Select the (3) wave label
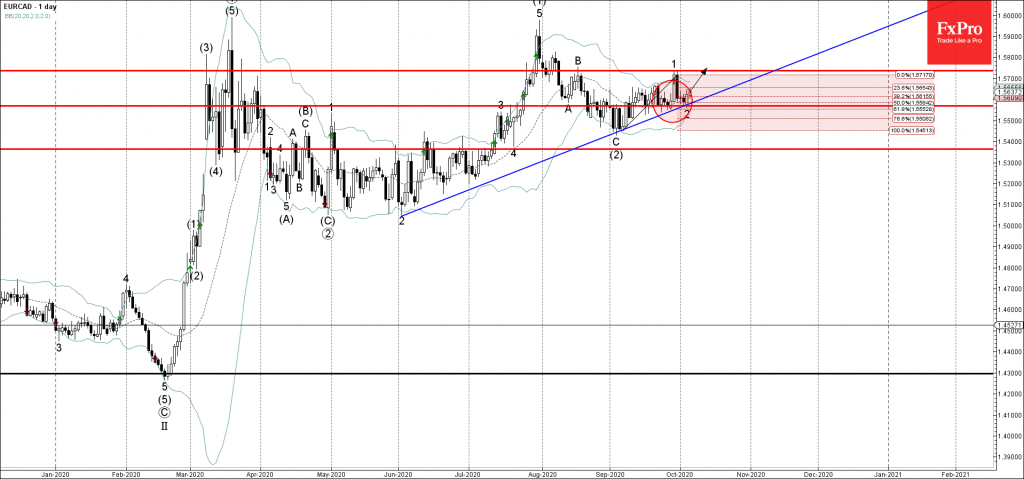This screenshot has width=1024, height=479. point(205,47)
